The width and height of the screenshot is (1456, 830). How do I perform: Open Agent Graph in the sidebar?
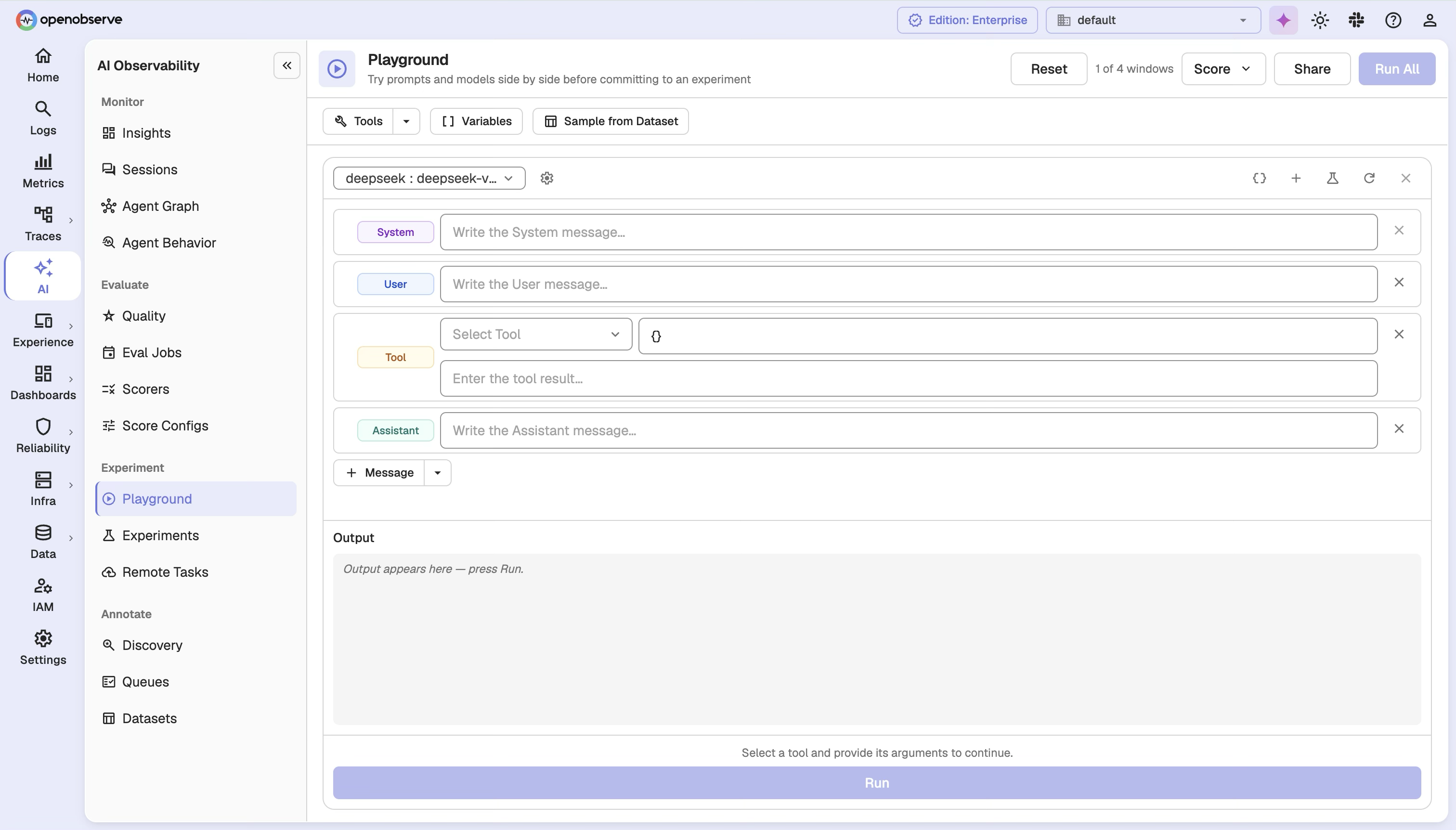click(x=195, y=206)
